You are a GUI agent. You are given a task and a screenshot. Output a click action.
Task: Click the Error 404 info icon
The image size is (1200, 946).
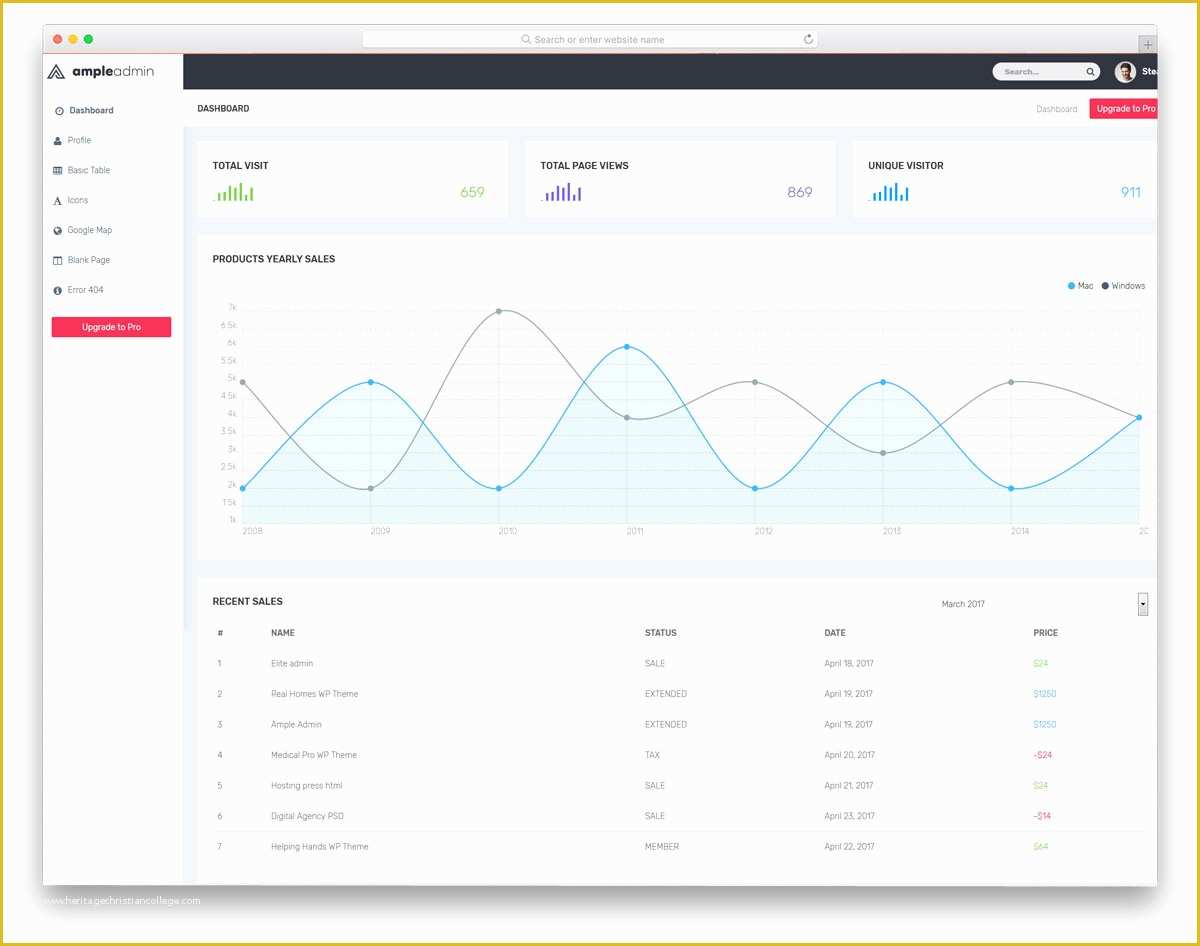tap(58, 291)
